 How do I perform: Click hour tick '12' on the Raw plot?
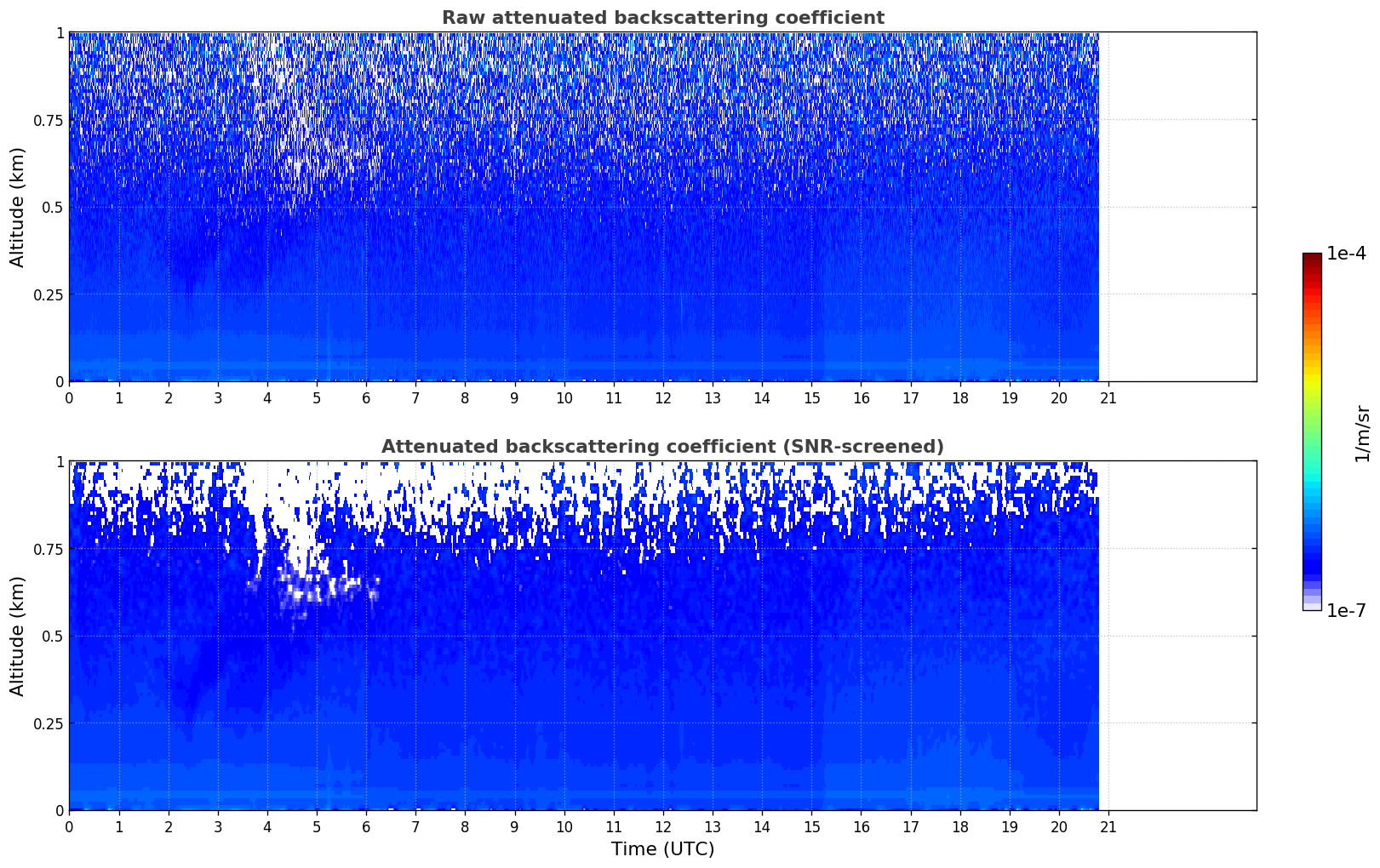(x=663, y=397)
